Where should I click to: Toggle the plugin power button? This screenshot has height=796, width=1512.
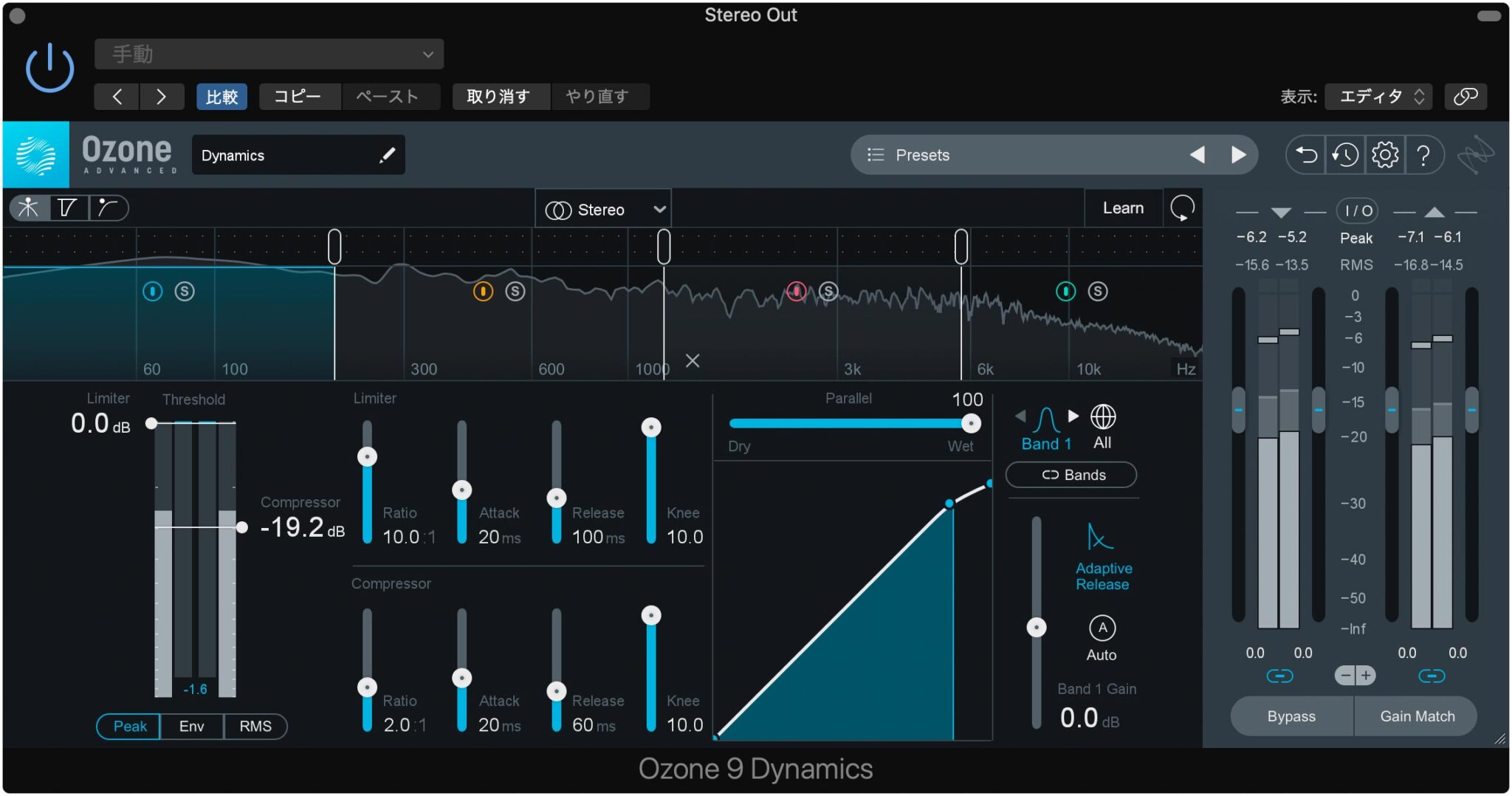coord(49,69)
